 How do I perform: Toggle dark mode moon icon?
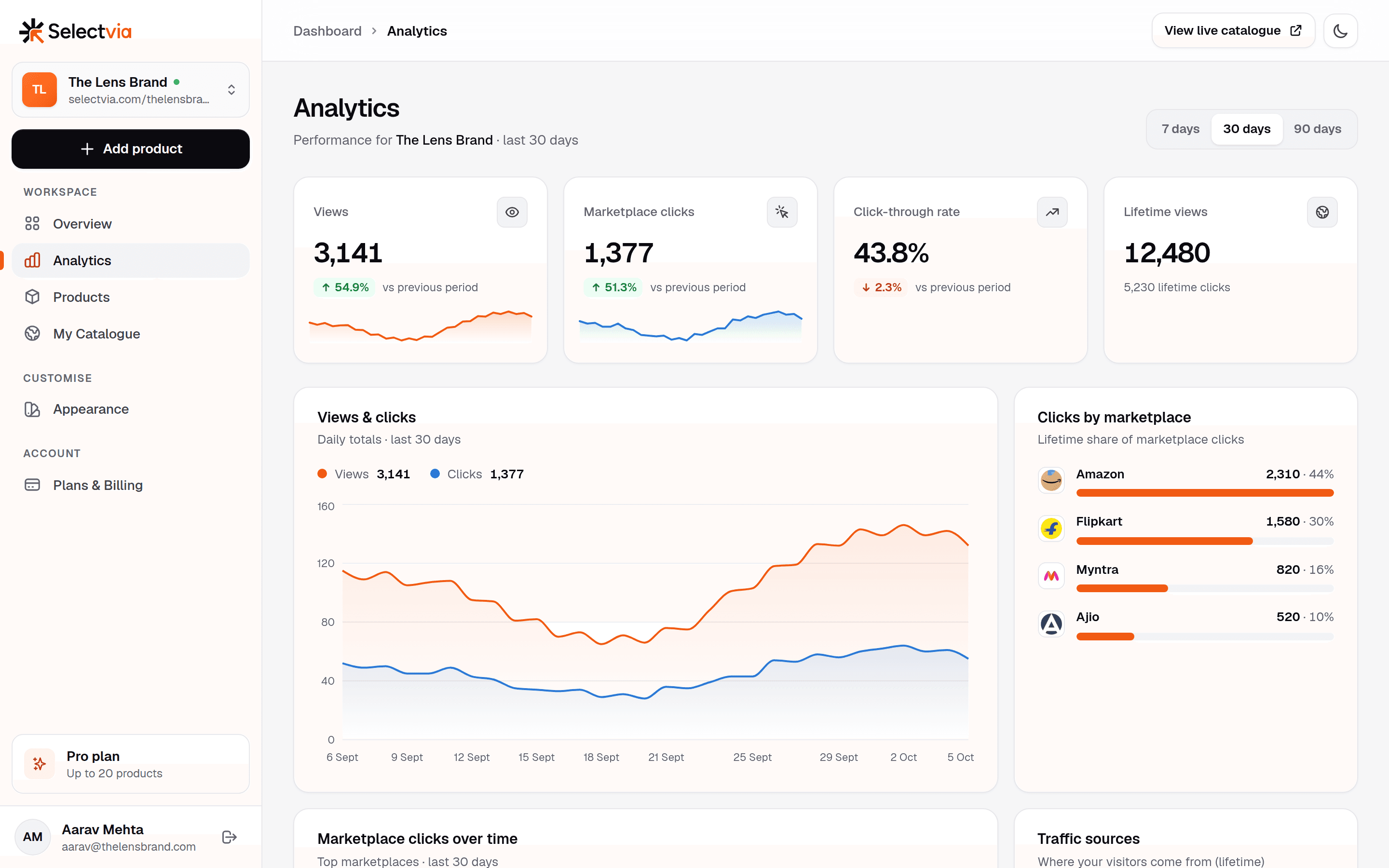click(x=1340, y=30)
